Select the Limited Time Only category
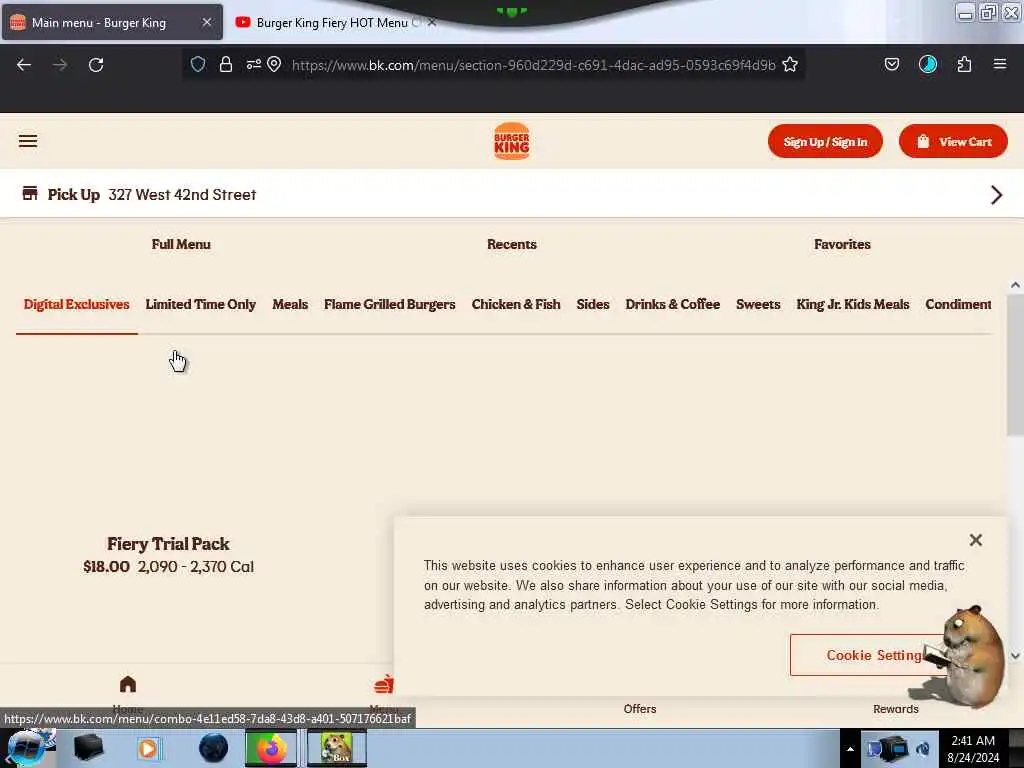This screenshot has width=1024, height=768. click(x=200, y=304)
